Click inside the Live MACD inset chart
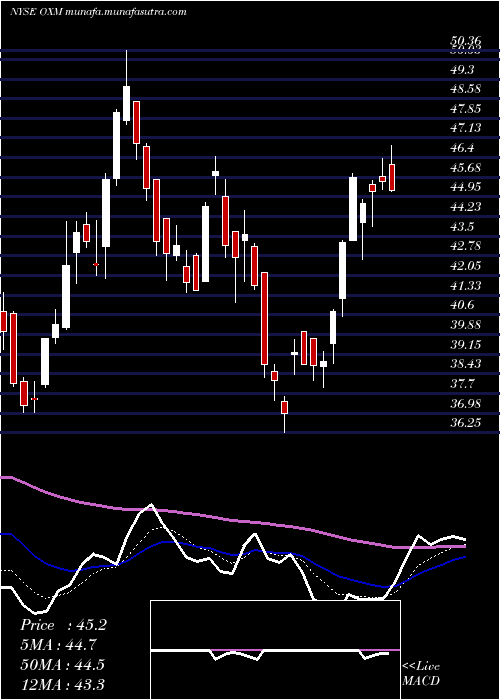This screenshot has width=500, height=700. click(x=275, y=650)
